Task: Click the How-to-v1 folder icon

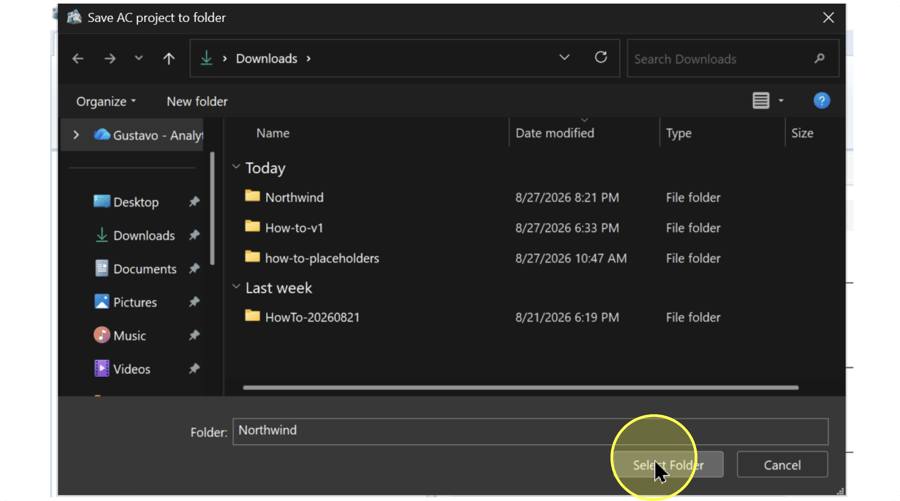Action: [x=252, y=226]
